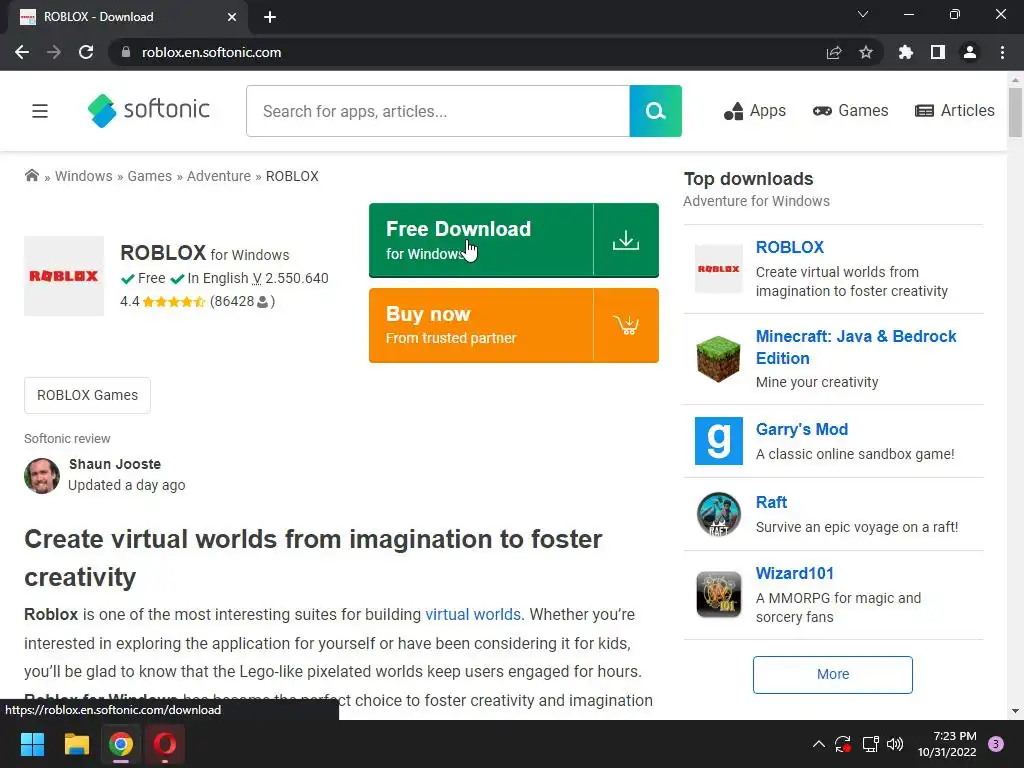Click the Softonic logo

[149, 110]
